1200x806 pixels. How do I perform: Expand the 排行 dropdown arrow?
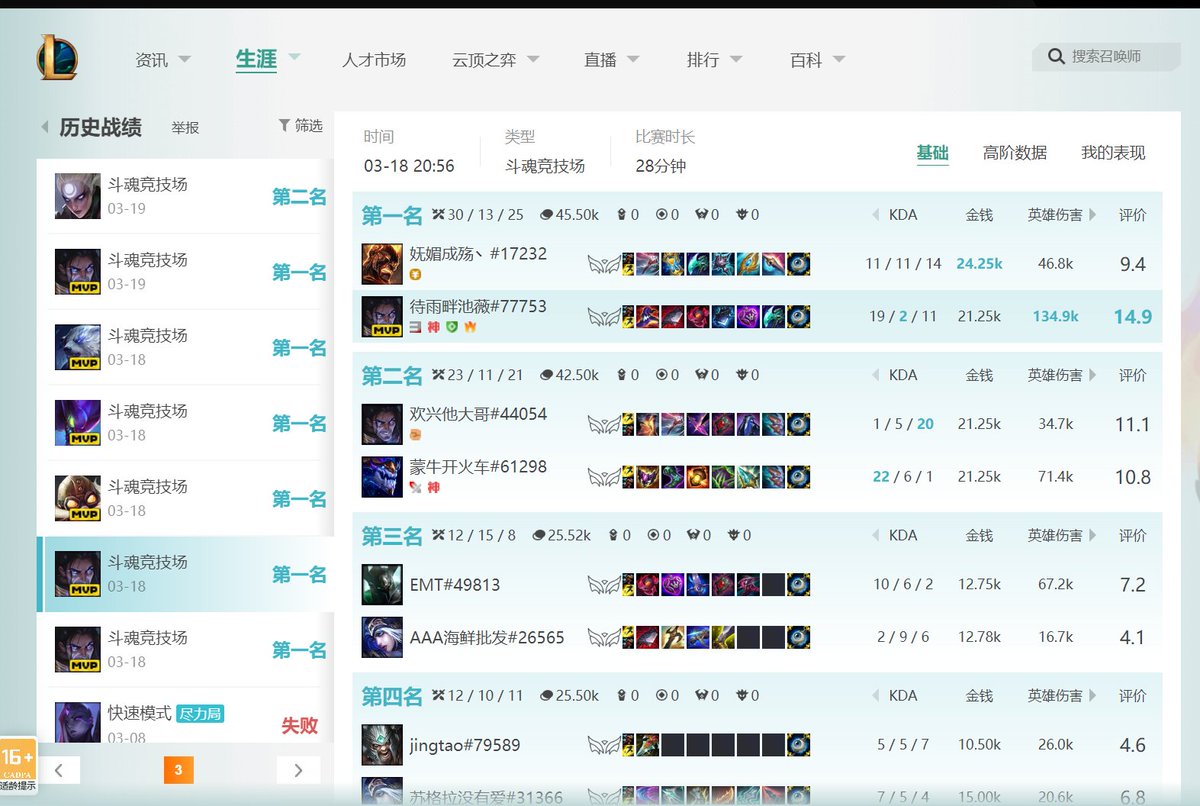[736, 59]
